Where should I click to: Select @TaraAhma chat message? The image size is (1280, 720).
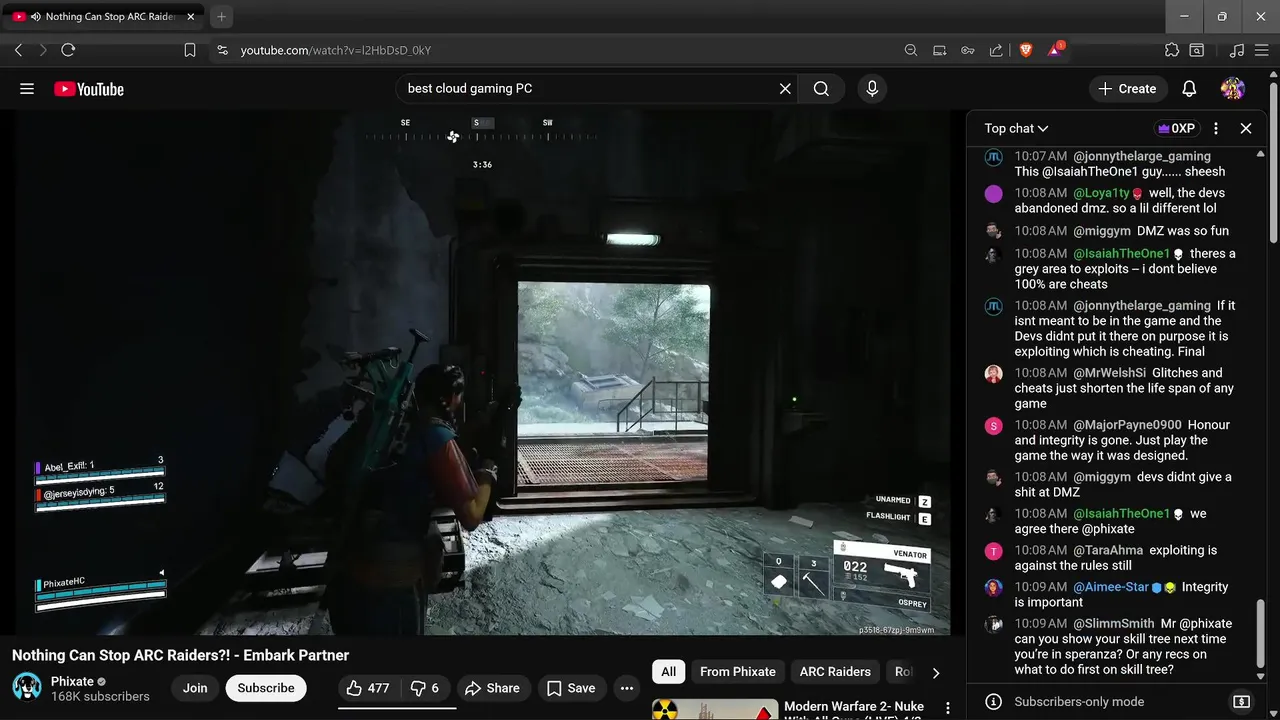(x=1113, y=558)
